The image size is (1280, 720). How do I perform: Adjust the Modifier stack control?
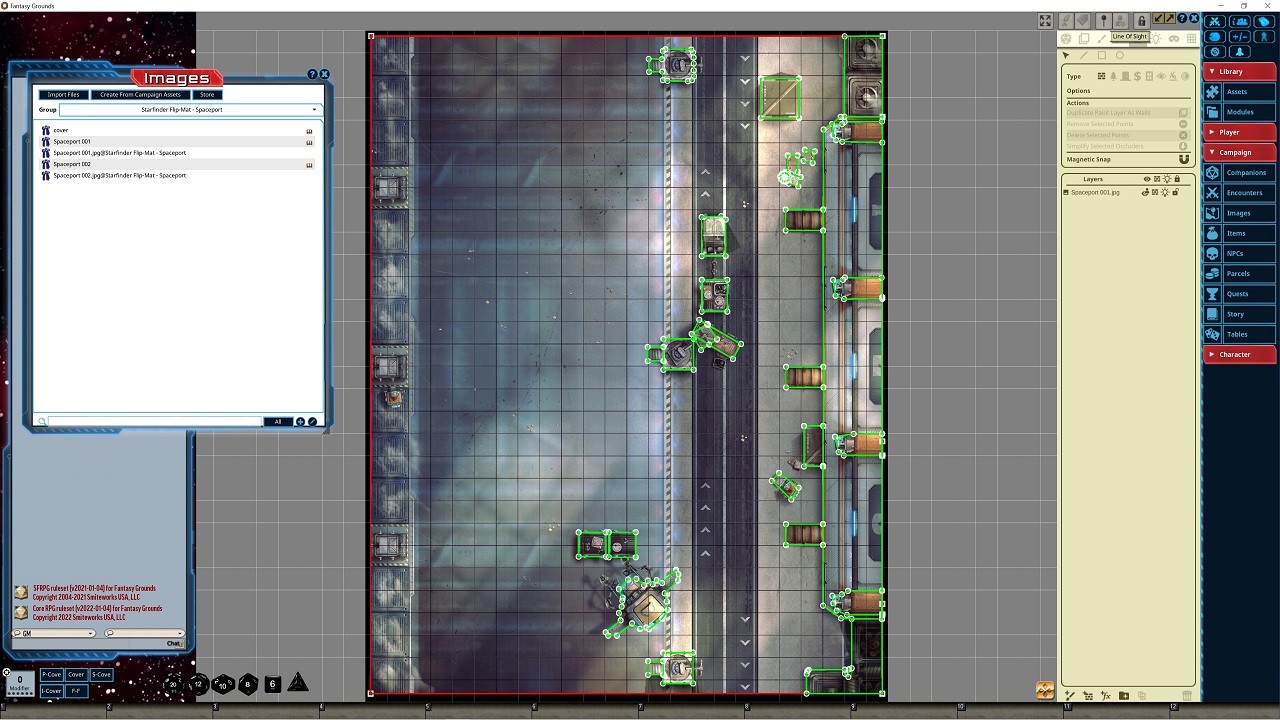click(x=20, y=682)
